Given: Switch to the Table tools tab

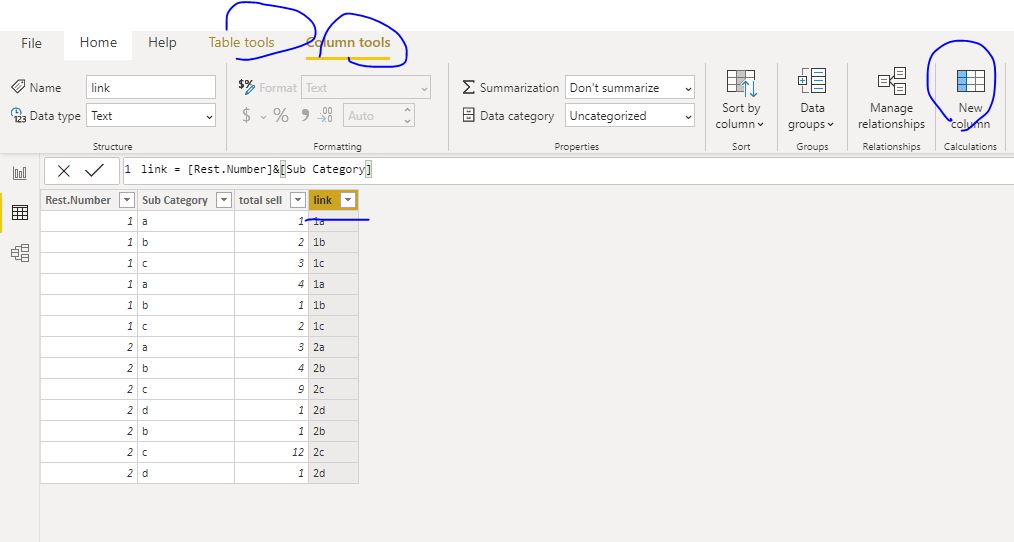Looking at the screenshot, I should (241, 43).
